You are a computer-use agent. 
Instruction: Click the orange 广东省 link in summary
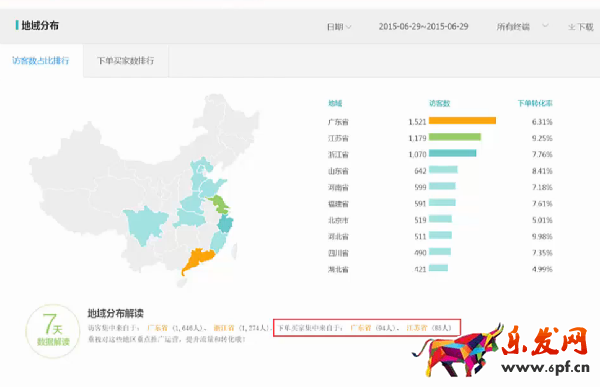click(x=157, y=328)
